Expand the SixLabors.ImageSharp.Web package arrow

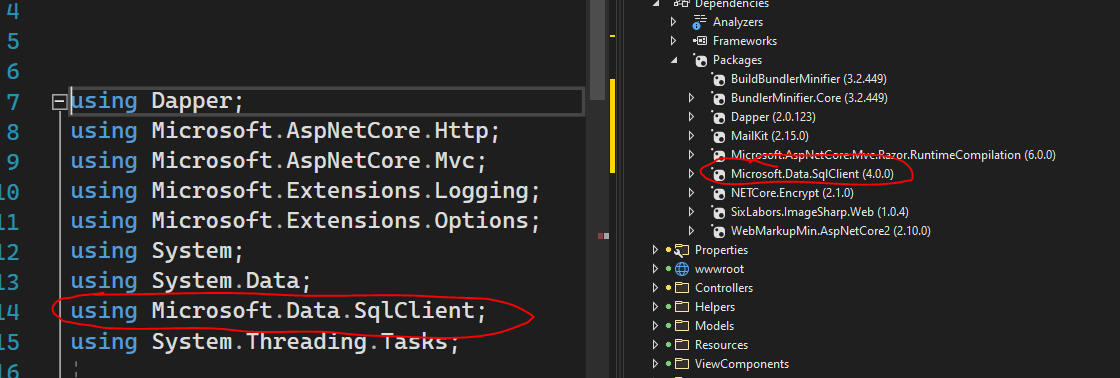(691, 212)
